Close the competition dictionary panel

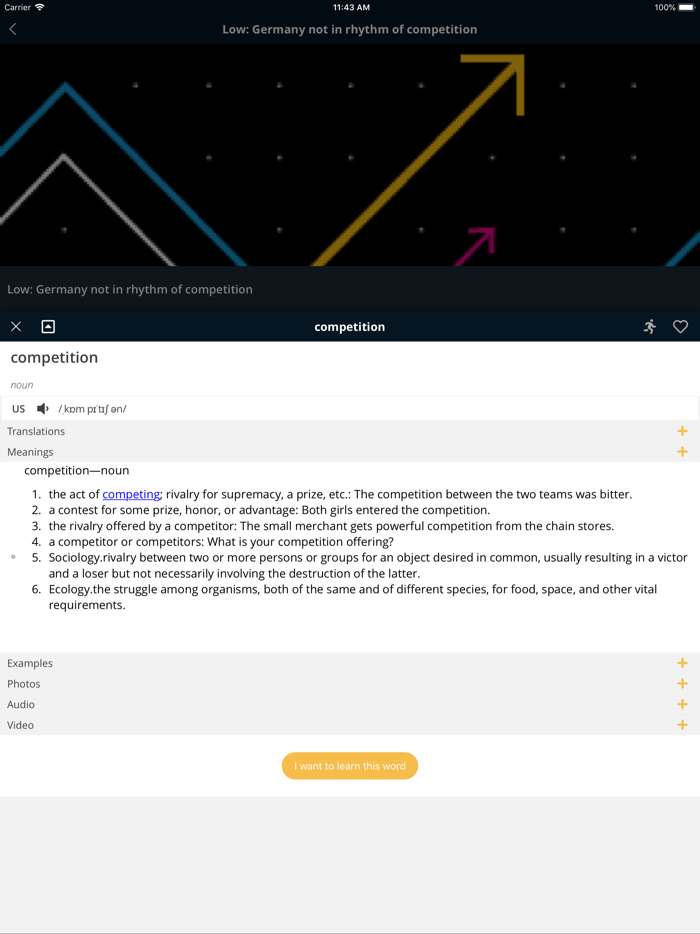[16, 327]
